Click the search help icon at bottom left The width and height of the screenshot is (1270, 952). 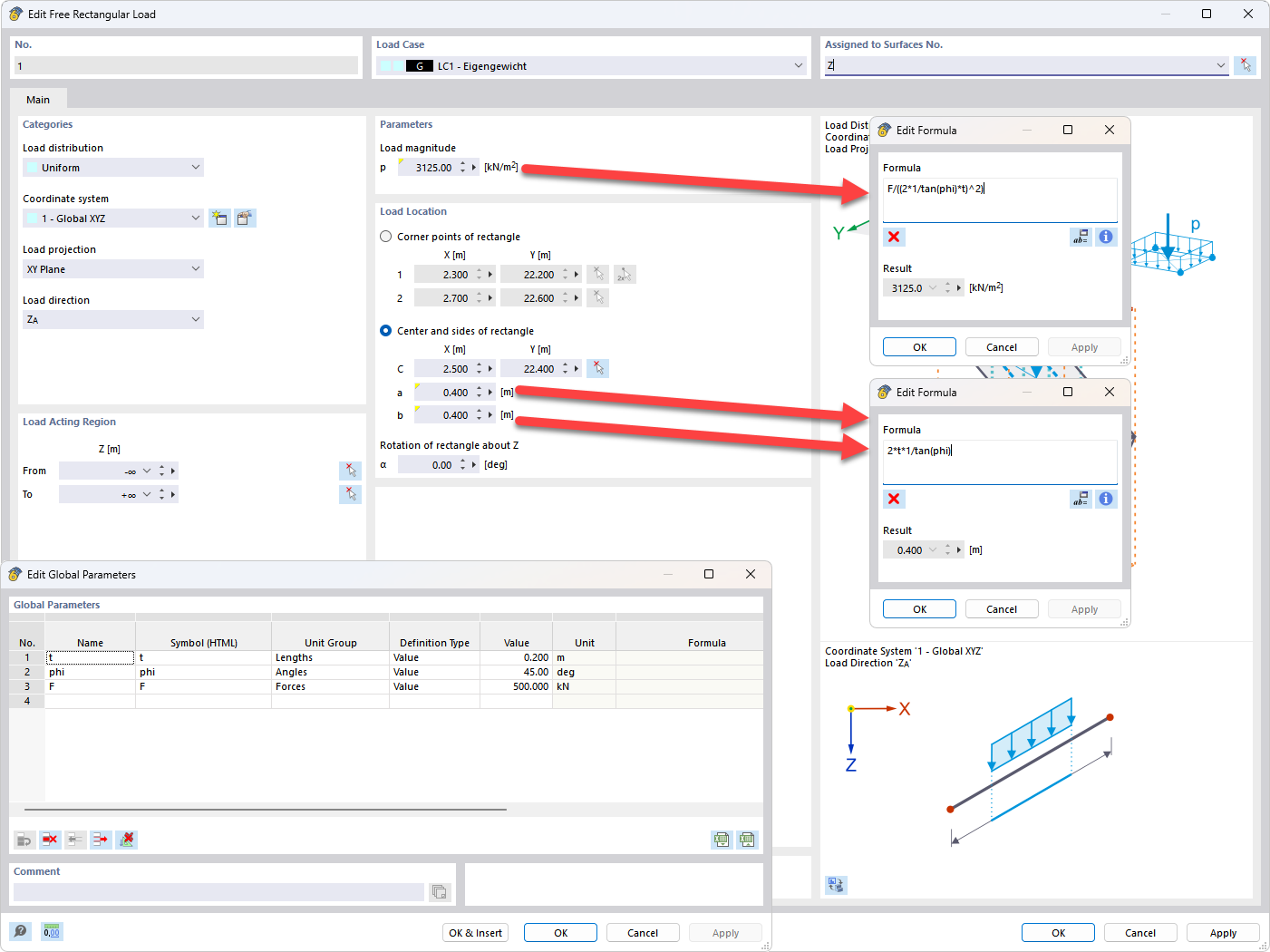(x=20, y=931)
